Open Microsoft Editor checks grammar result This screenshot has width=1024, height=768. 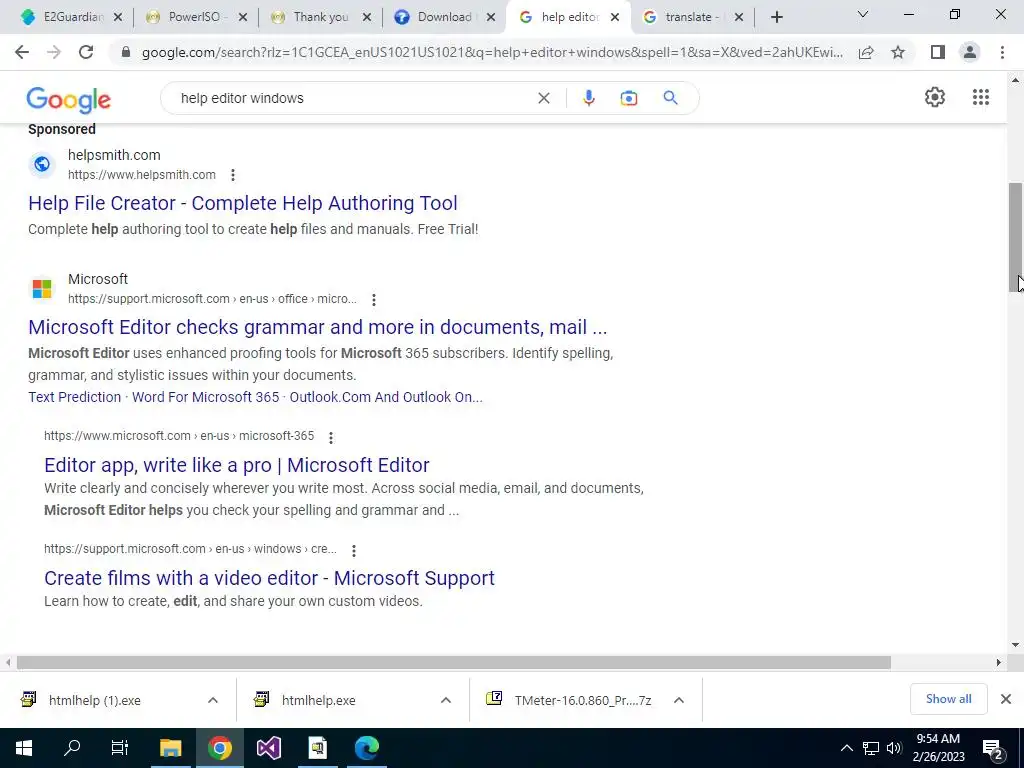pos(317,327)
